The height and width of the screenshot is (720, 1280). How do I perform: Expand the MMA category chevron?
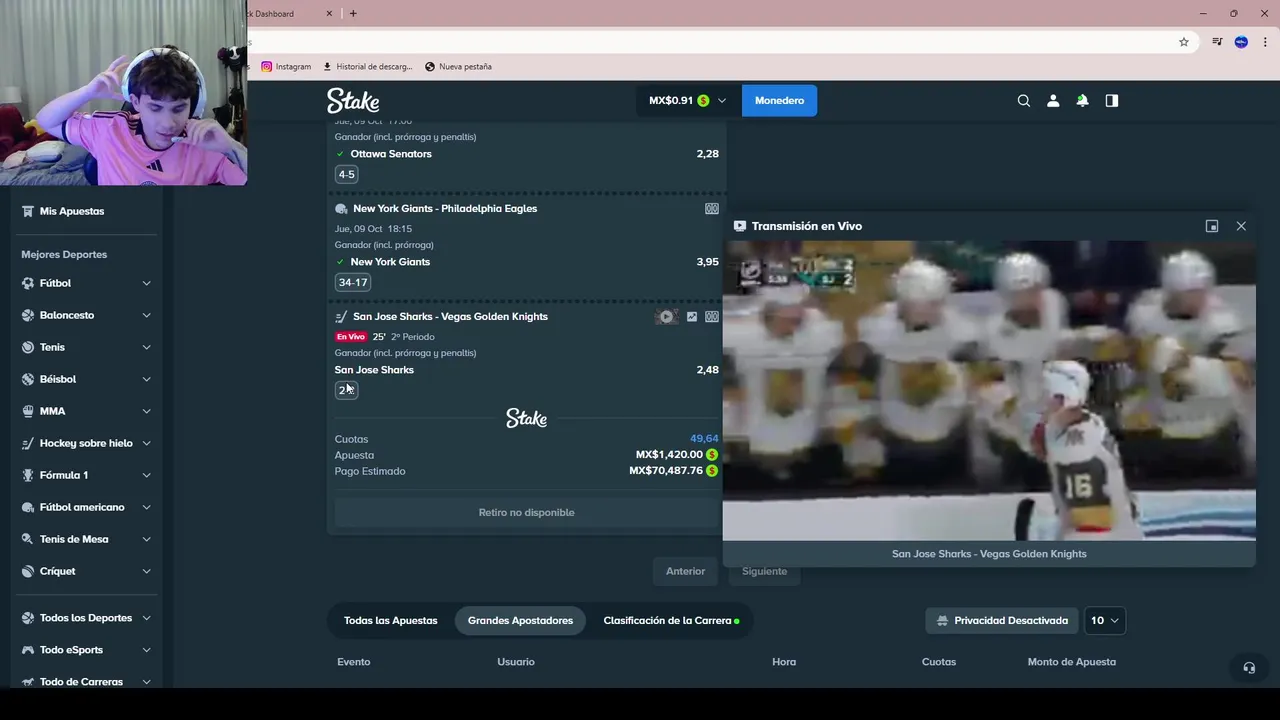pyautogui.click(x=146, y=411)
